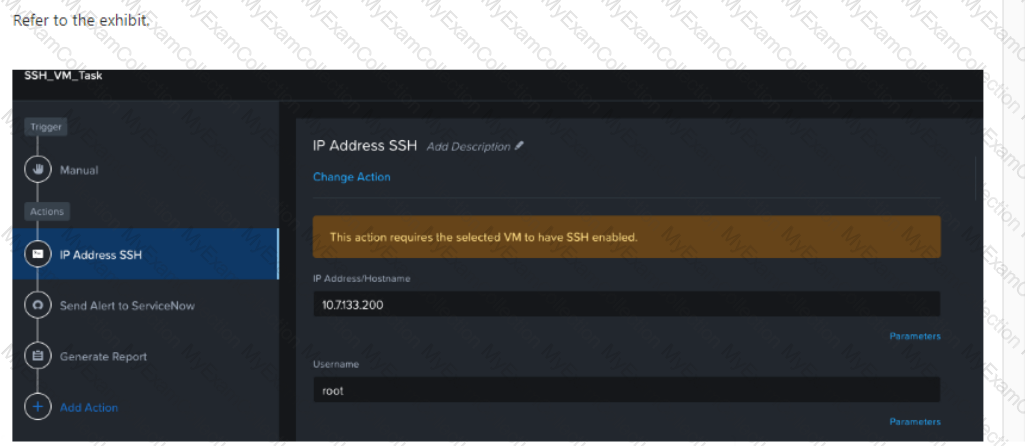This screenshot has width=1025, height=446.
Task: Open Parameters under the Username field
Action: (x=915, y=422)
